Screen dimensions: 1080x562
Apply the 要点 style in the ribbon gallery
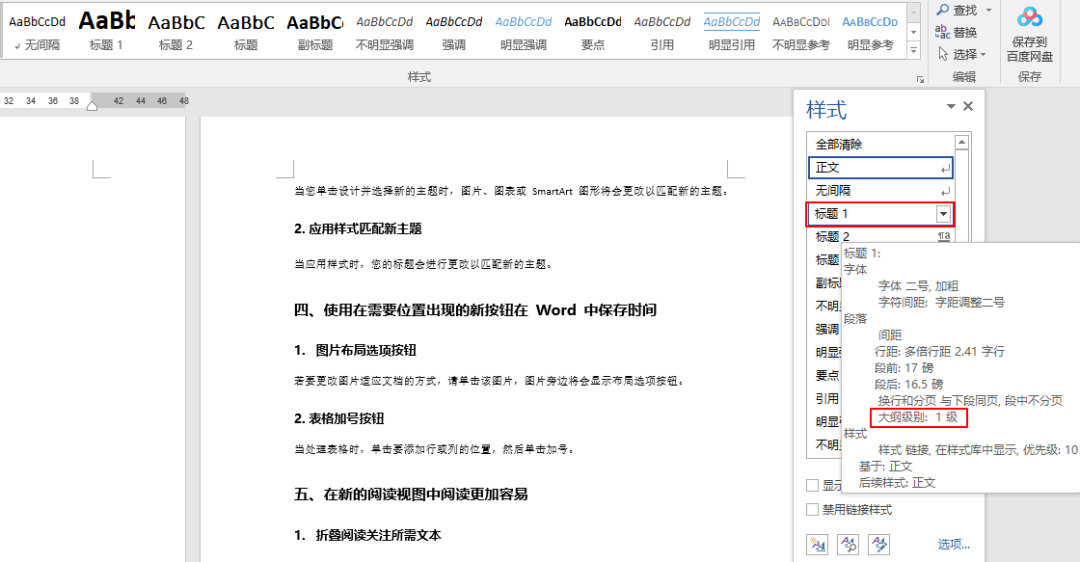[592, 32]
